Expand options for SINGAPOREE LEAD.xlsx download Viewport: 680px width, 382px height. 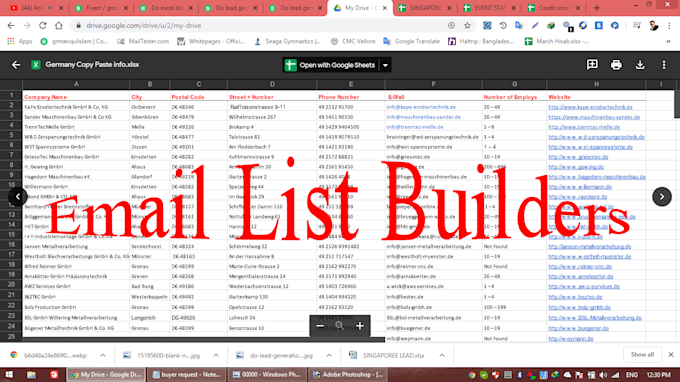click(x=441, y=355)
